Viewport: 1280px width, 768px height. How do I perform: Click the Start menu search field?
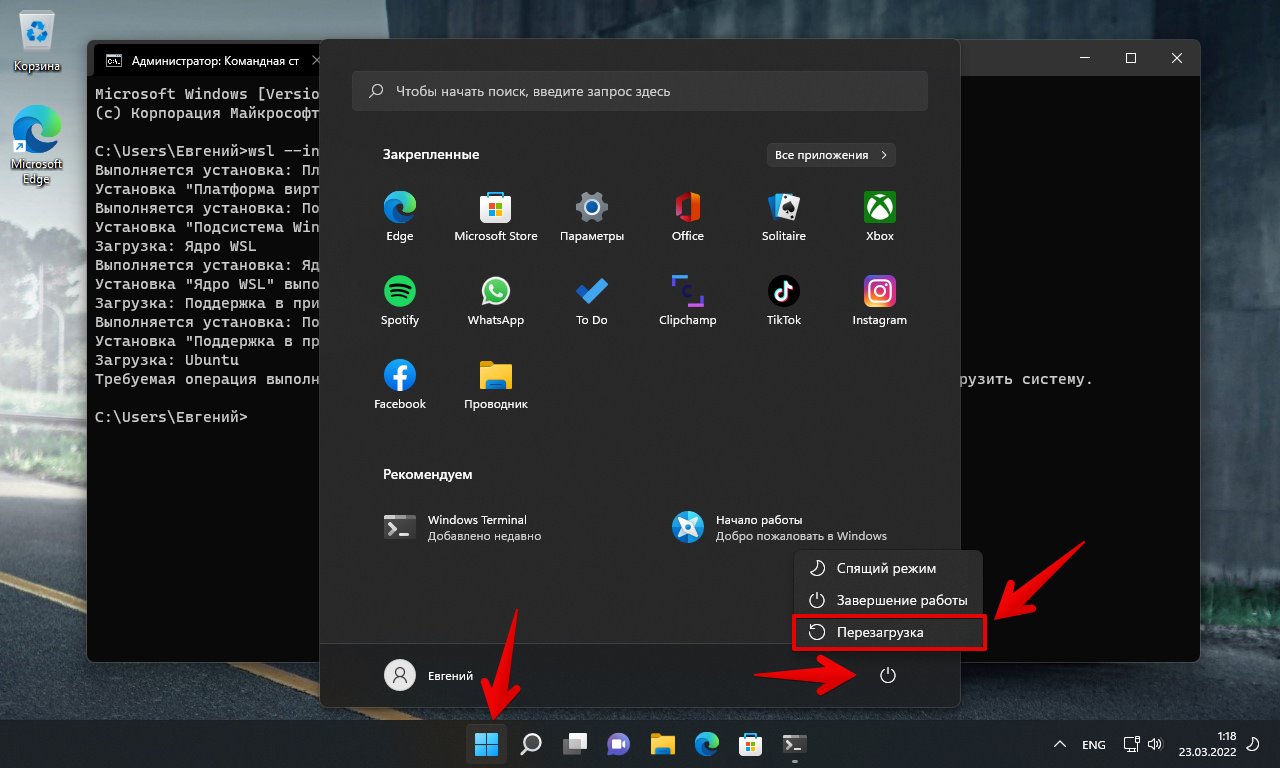click(640, 91)
